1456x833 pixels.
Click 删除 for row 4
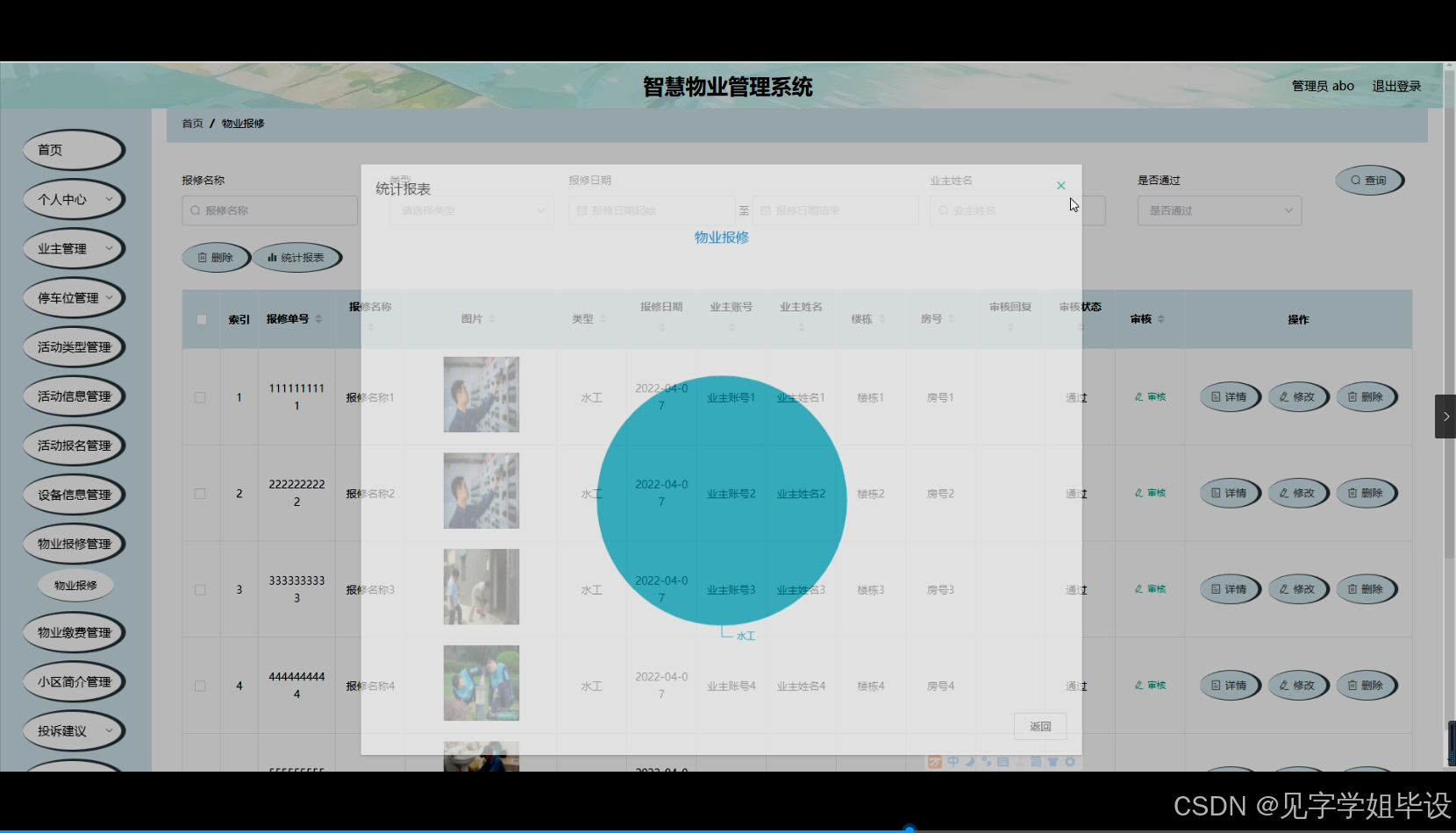(1367, 686)
